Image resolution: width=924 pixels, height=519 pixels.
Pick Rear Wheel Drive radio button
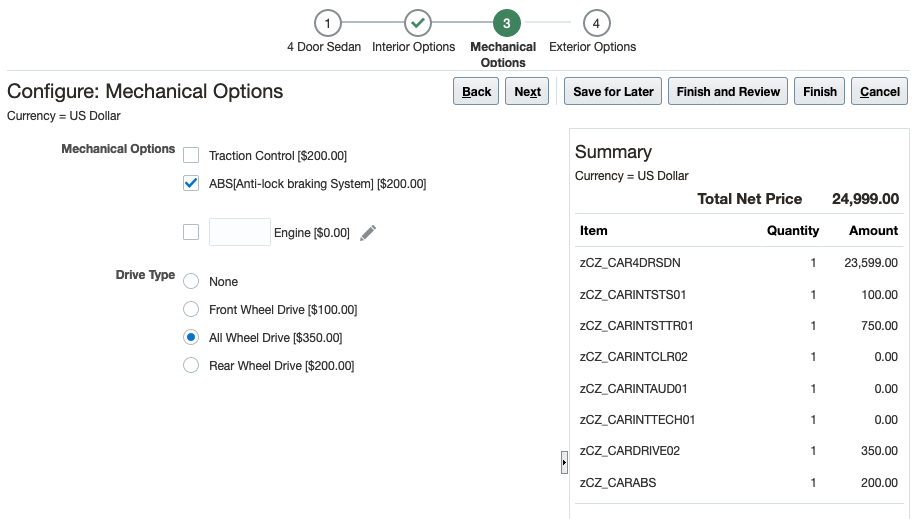[x=191, y=366]
